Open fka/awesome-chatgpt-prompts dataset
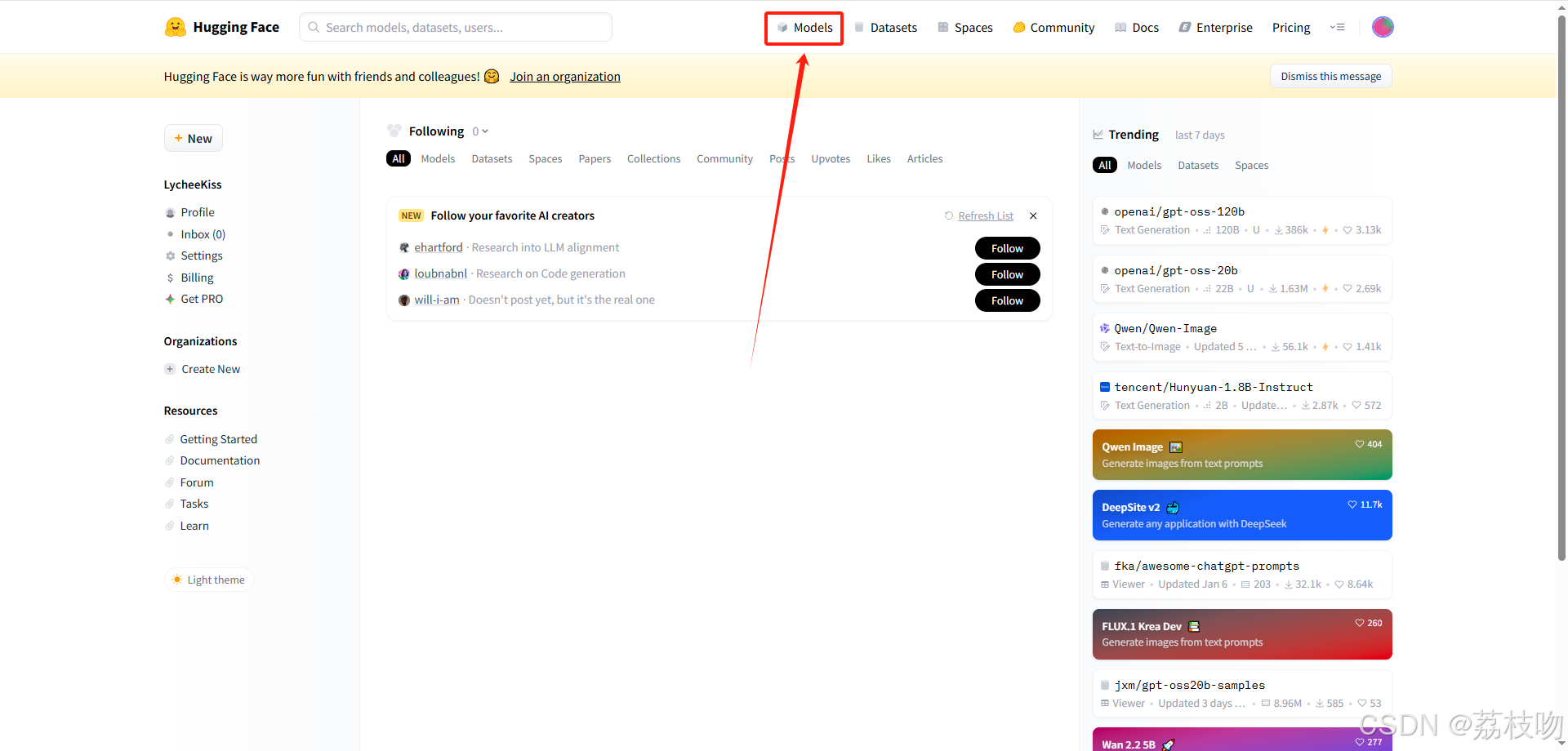Screen dimensions: 1568x751 (x=1241, y=575)
